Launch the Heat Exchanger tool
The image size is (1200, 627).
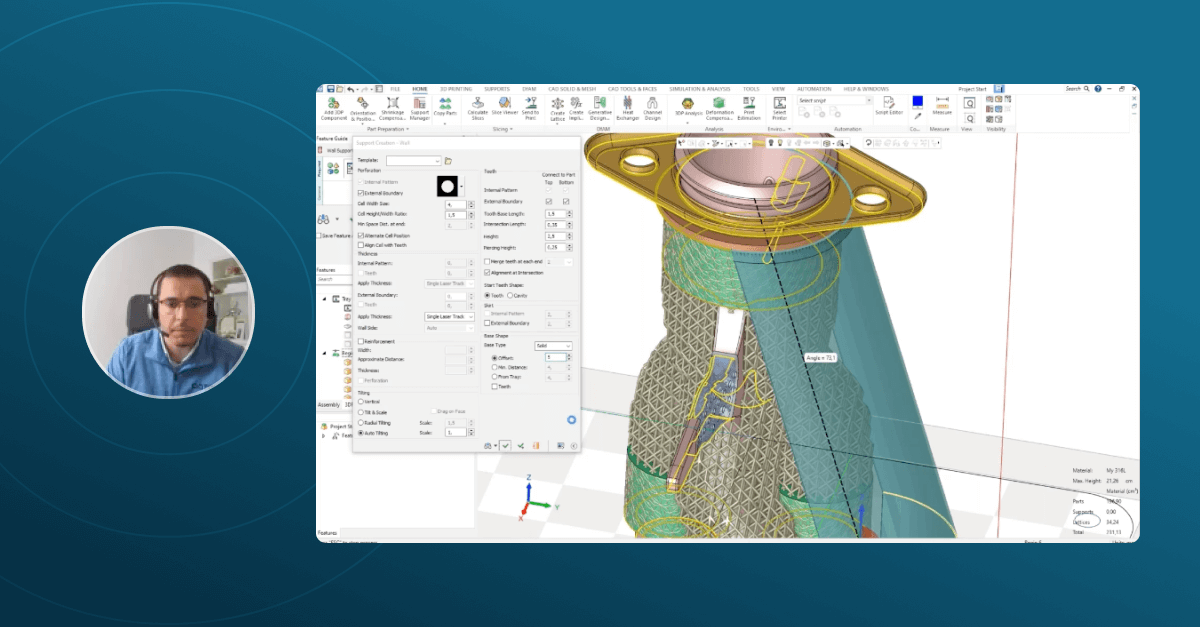point(628,104)
